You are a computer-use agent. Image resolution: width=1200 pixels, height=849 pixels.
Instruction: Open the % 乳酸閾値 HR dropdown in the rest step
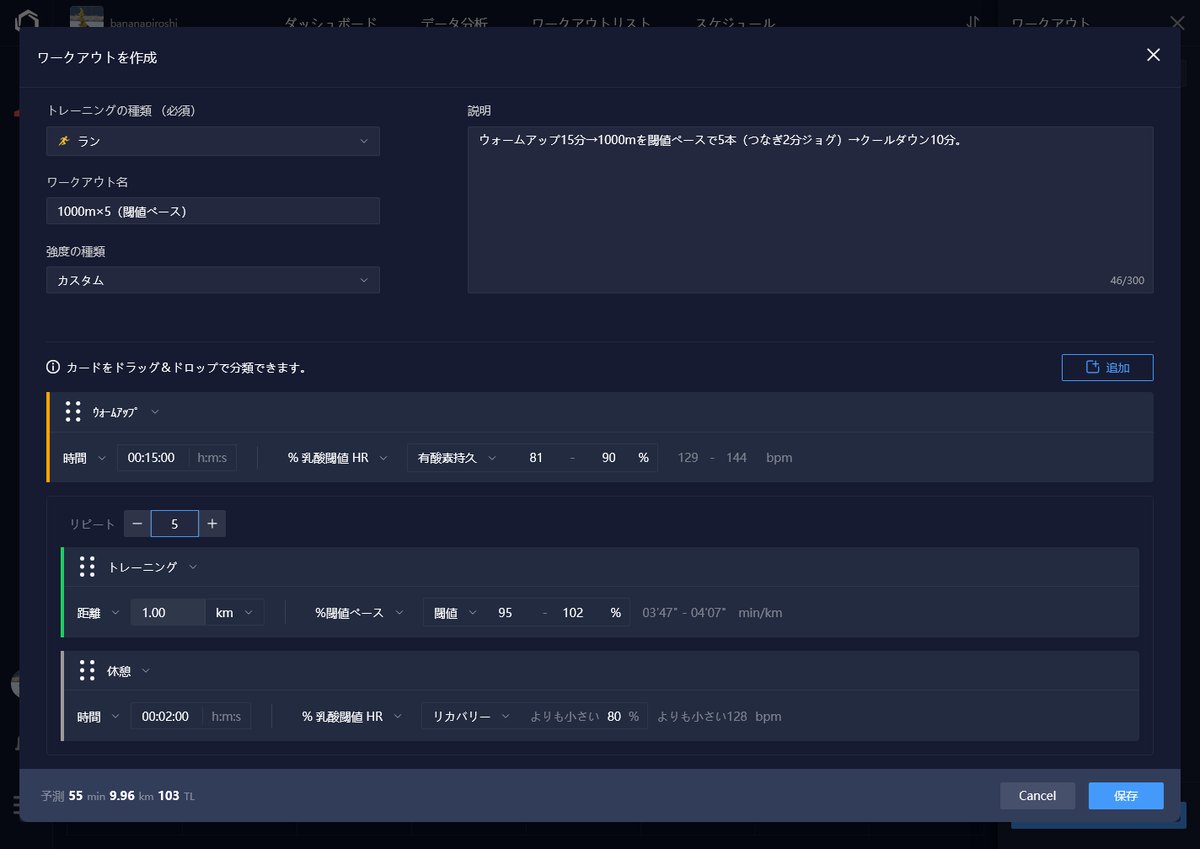(351, 716)
